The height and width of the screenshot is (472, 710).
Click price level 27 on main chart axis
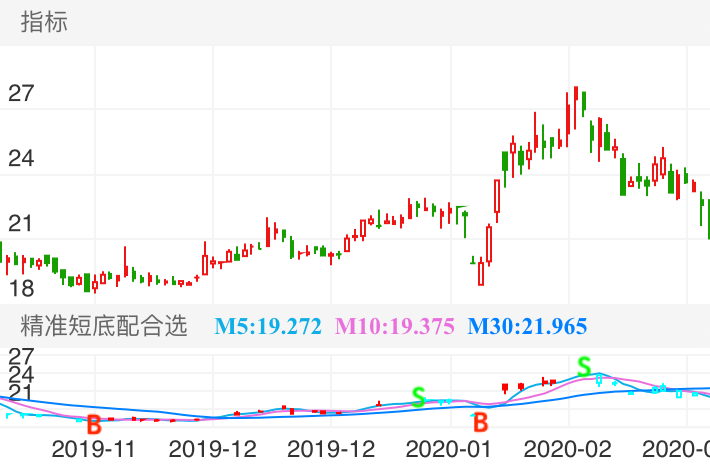point(21,94)
